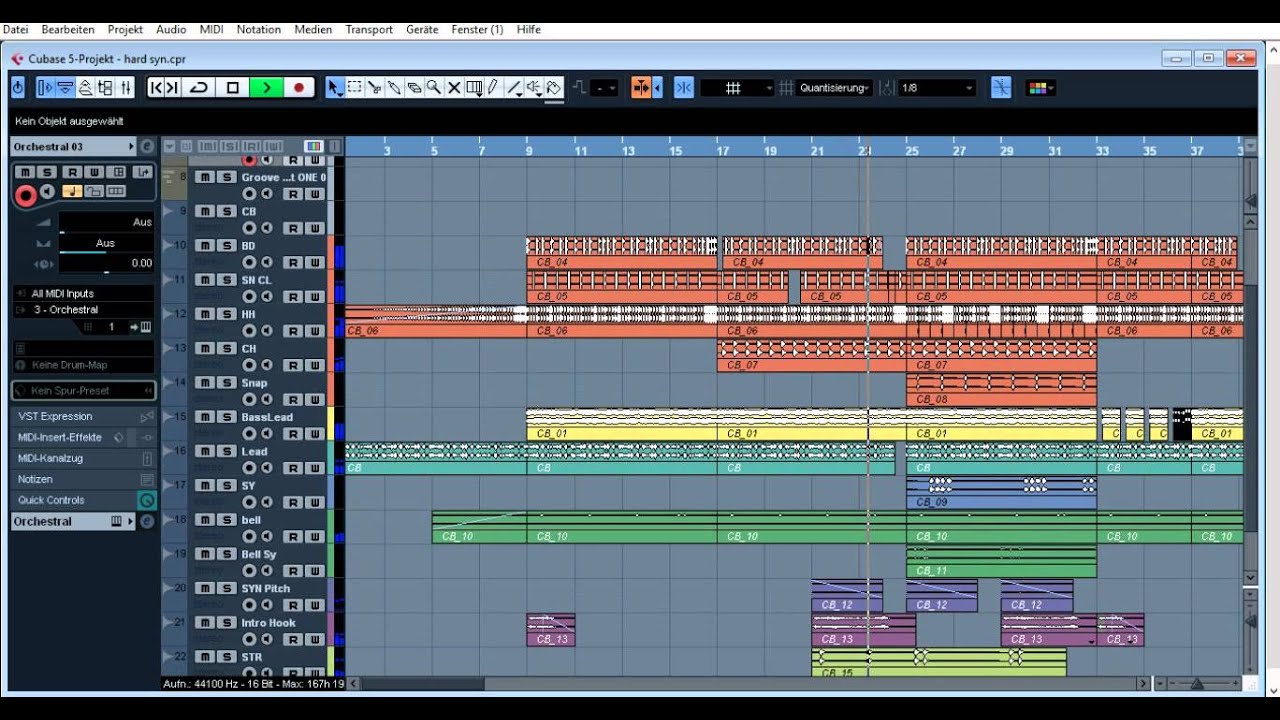Select the Play speaker tool
Viewport: 1280px width, 720px height.
[535, 88]
